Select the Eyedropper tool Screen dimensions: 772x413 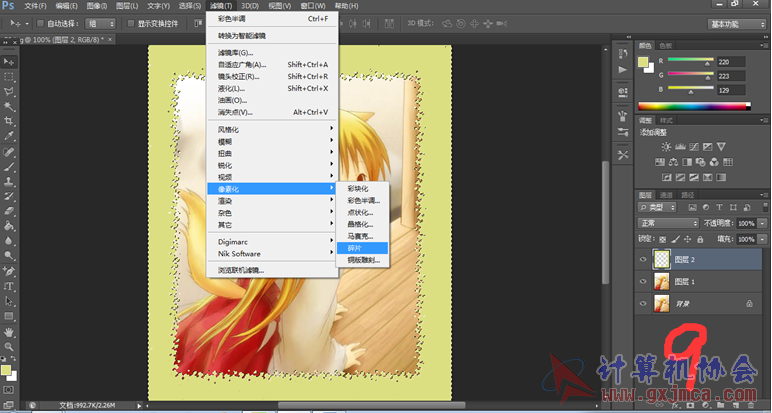click(9, 136)
